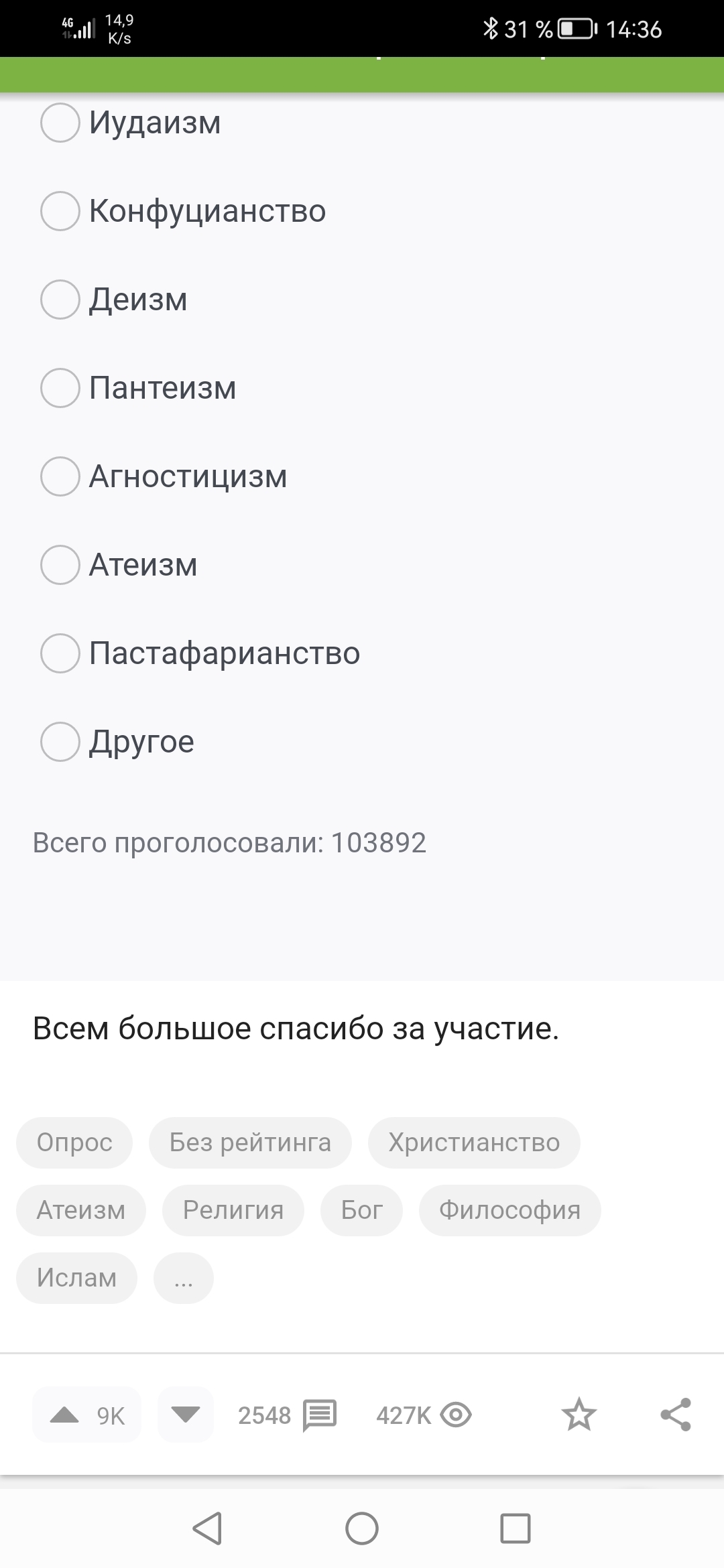This screenshot has width=724, height=1568.
Task: Choose Агностицизм in the poll
Action: point(60,476)
